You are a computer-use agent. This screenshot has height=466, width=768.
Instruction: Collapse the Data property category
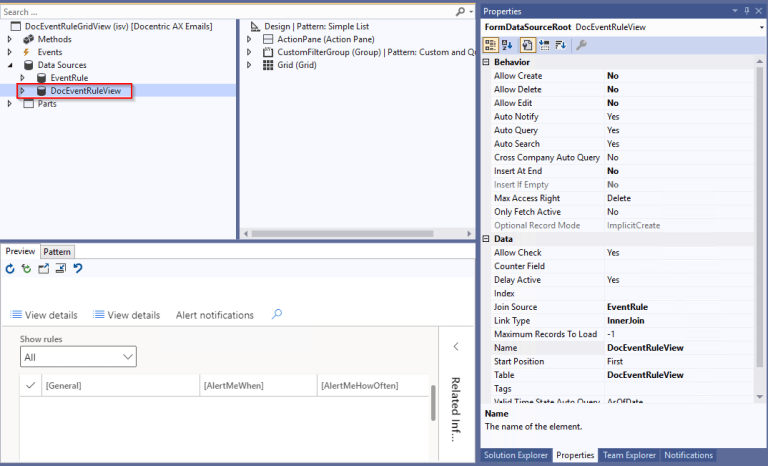pyautogui.click(x=486, y=239)
